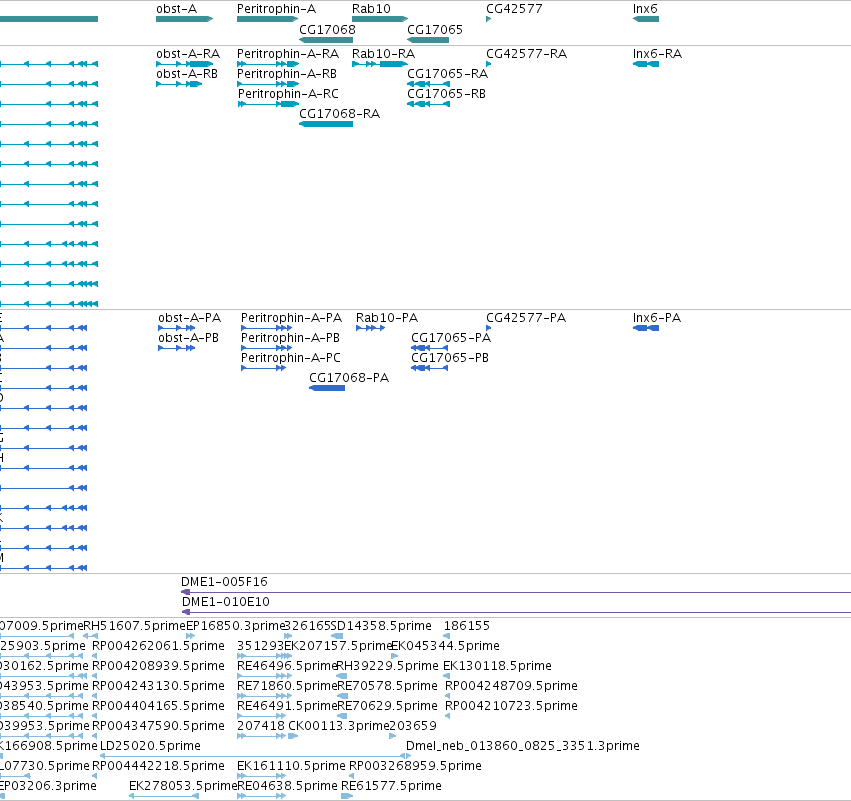Select the EK278053.5prime EST feature

[x=164, y=796]
